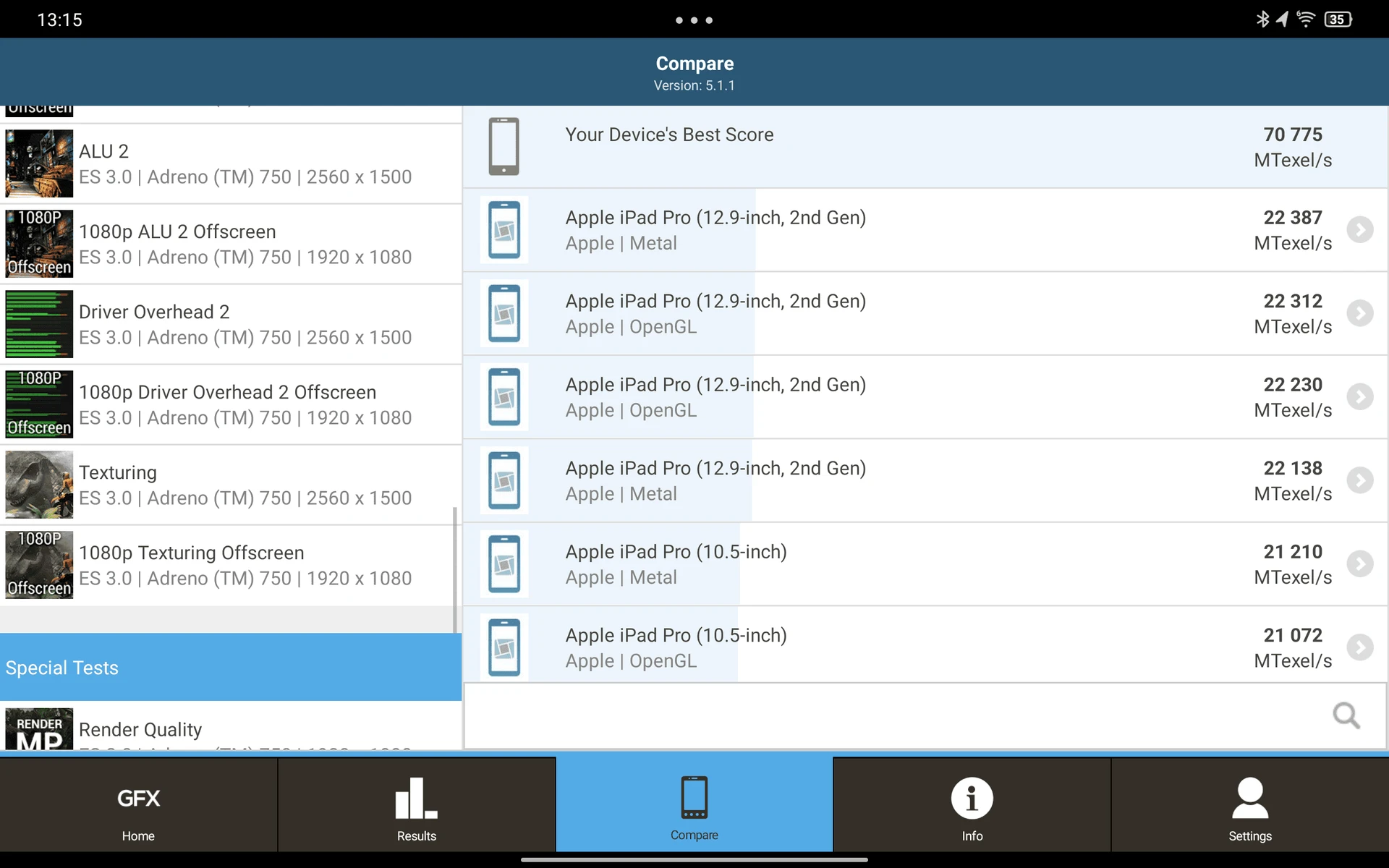
Task: Select 1080p Texturing Offscreen thumbnail
Action: click(x=39, y=565)
